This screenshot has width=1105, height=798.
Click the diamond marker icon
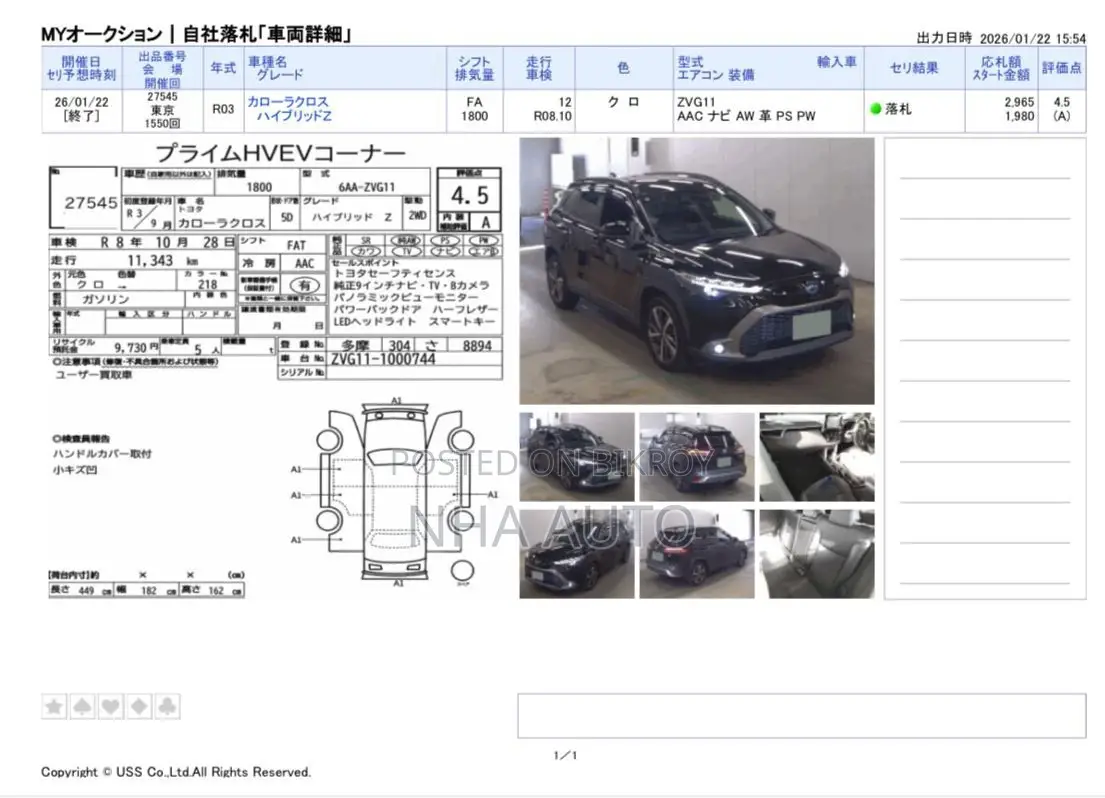(x=139, y=706)
